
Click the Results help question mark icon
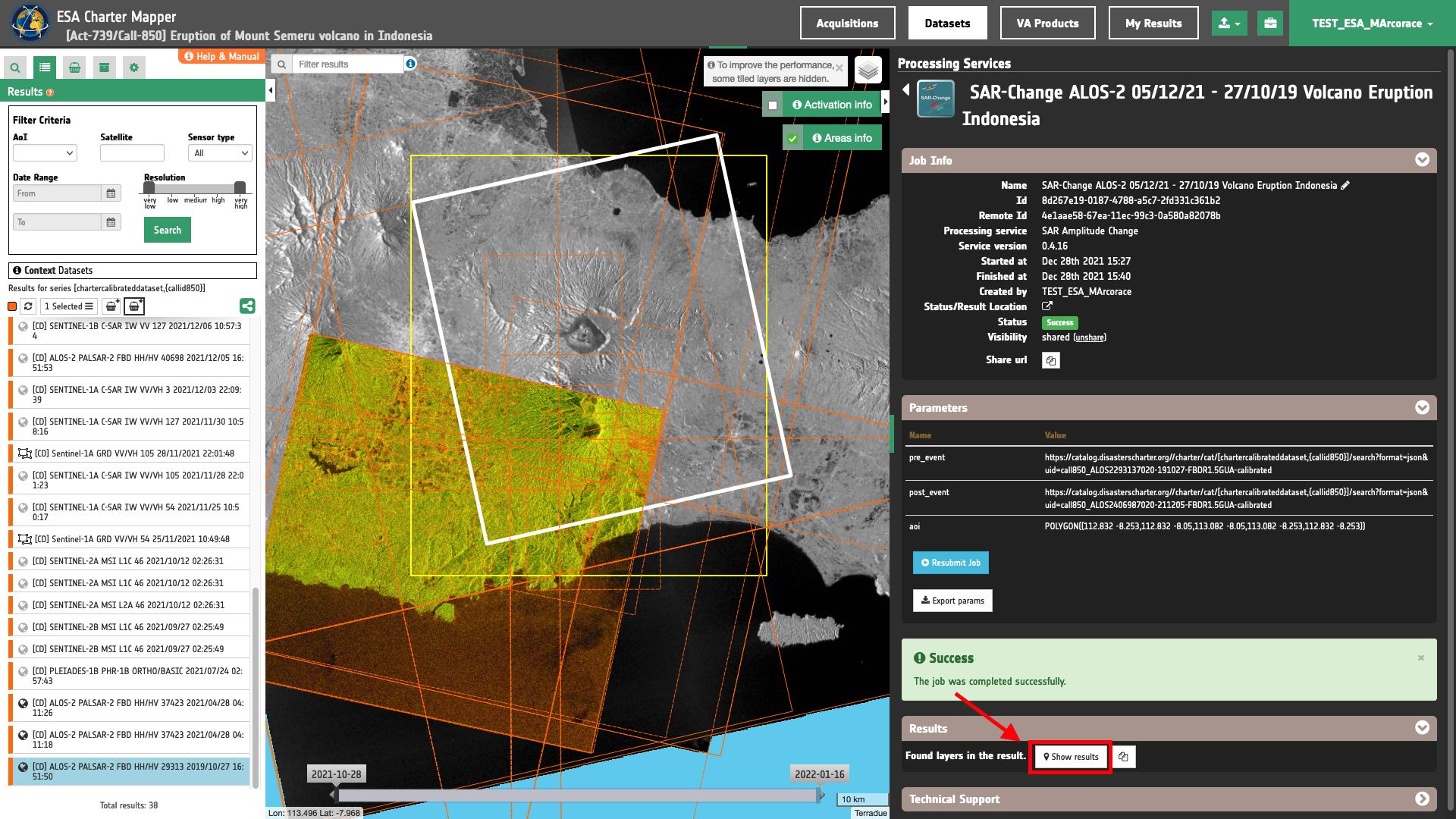[x=50, y=93]
